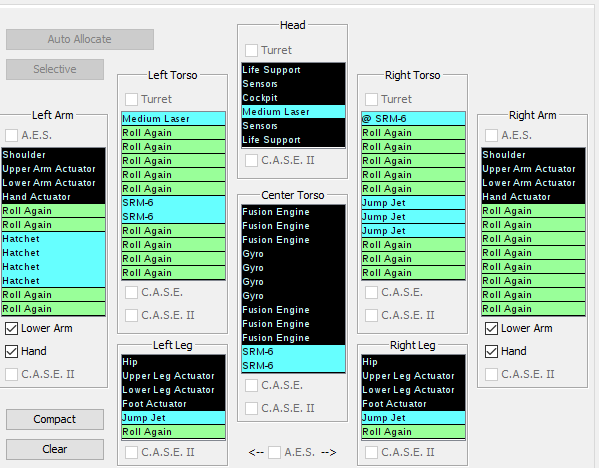Viewport: 599px width, 468px height.
Task: Select the first Hatchet slot in Left Arm
Action: point(53,239)
